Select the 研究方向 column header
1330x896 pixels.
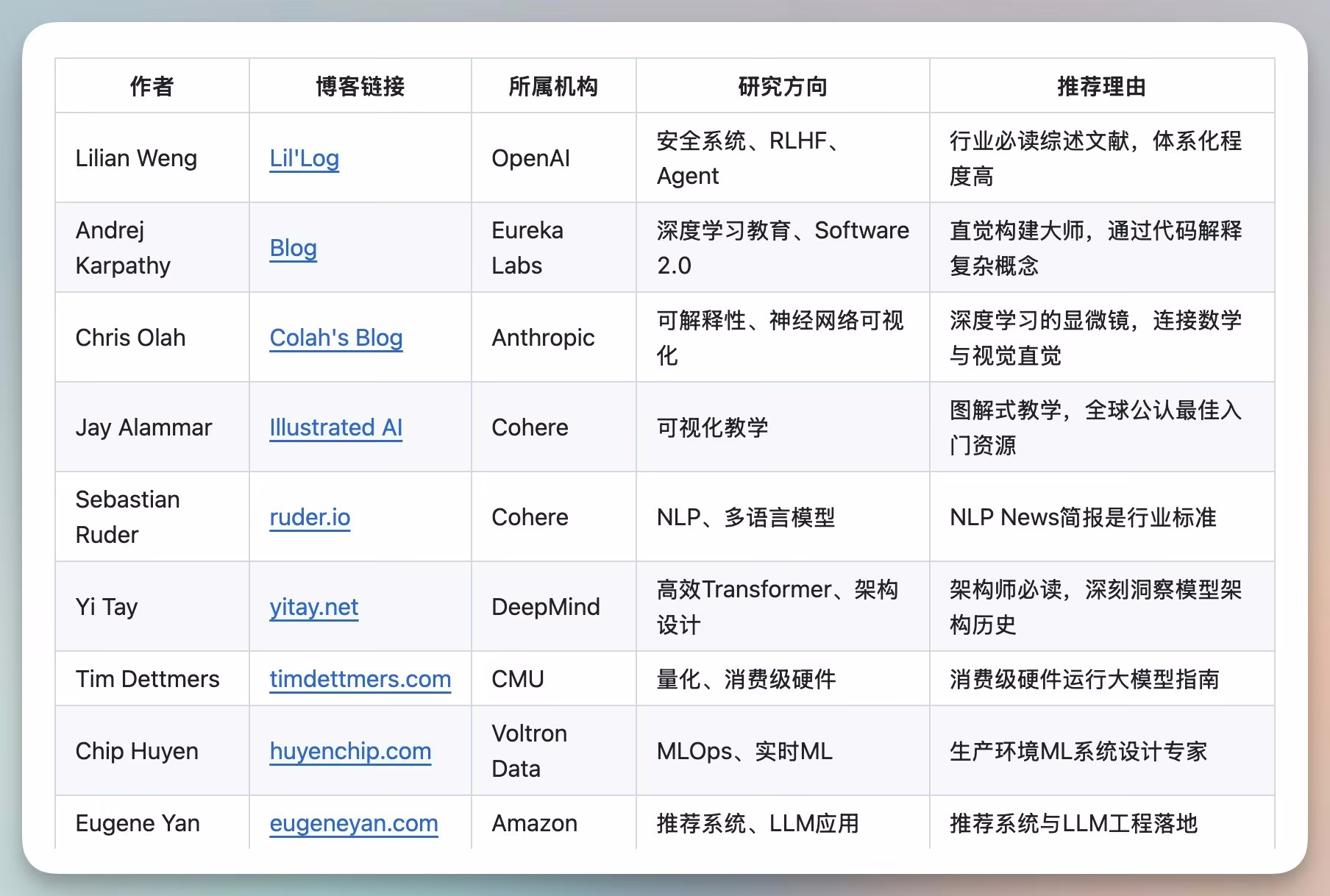[x=782, y=85]
